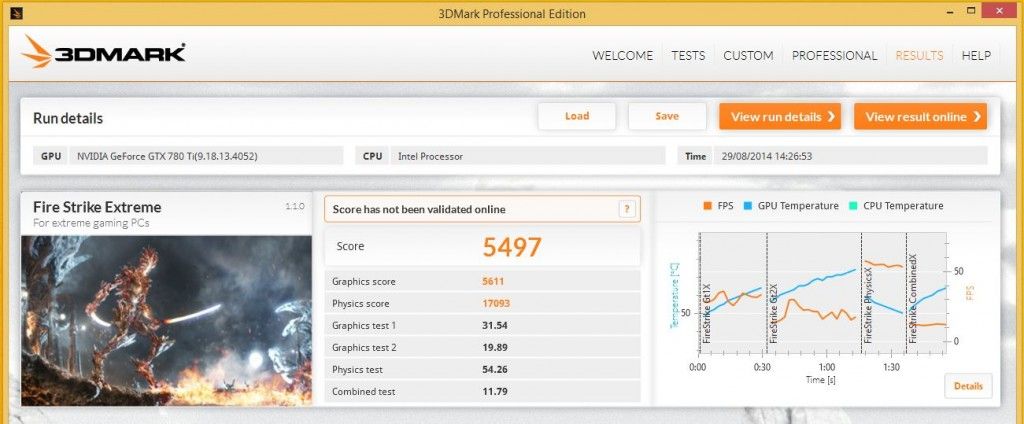Click the 3DMark logo in header

103,52
